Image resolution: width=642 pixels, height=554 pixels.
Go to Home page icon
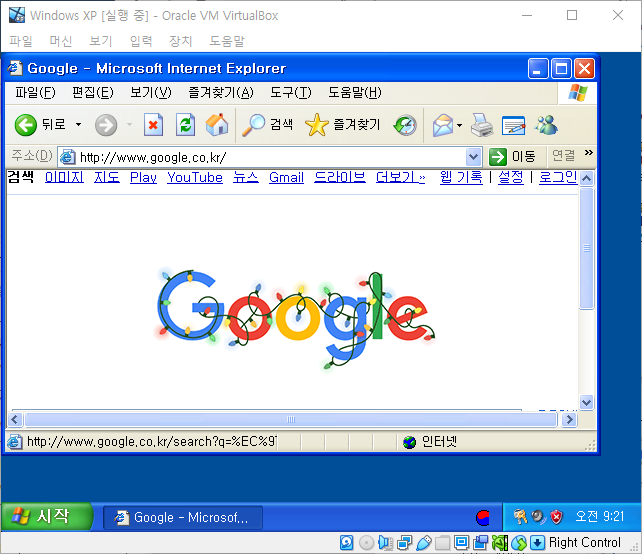(217, 125)
